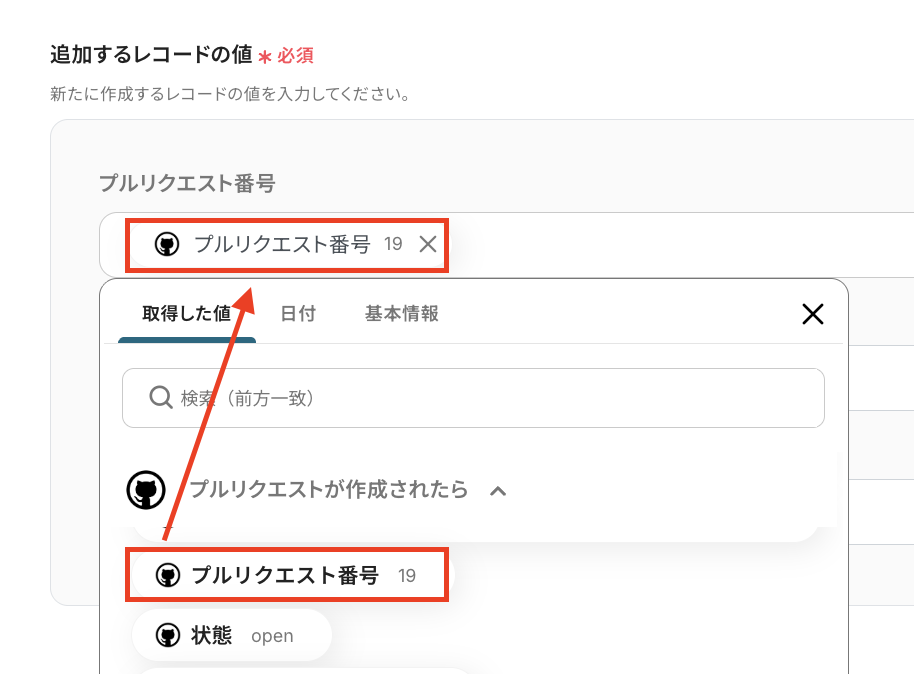The width and height of the screenshot is (914, 674).
Task: Click empty area of プルリクエスト番号 input field
Action: (x=680, y=244)
